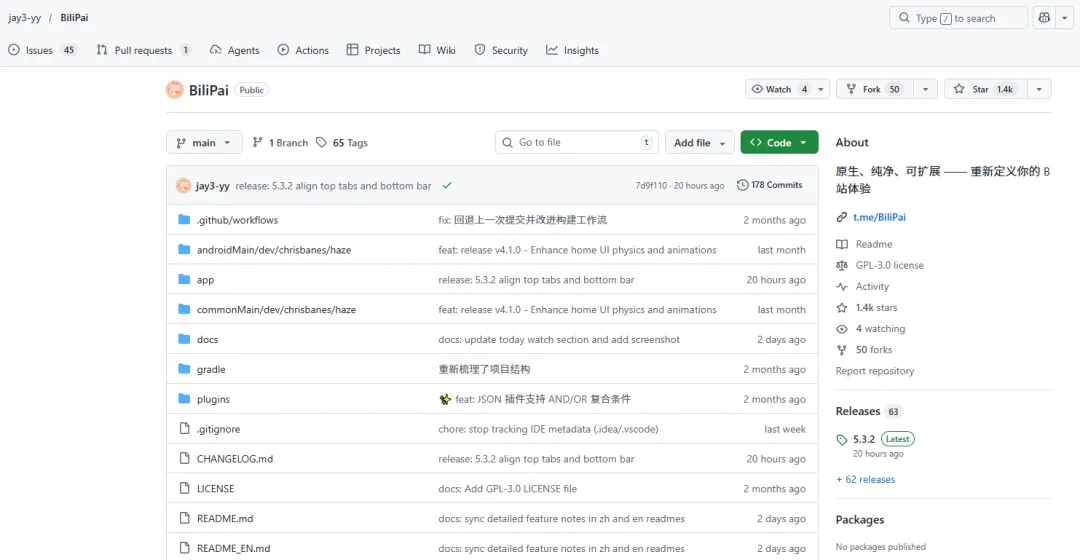
Task: Open commit 'docs: Add GPL-3.0 LICENSE file'
Action: click(x=508, y=489)
